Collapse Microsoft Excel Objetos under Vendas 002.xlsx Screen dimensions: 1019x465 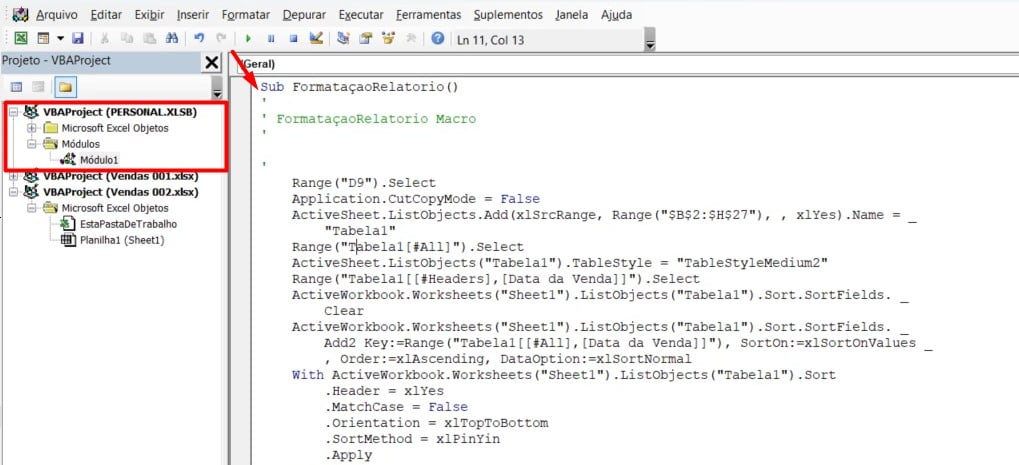tap(31, 208)
